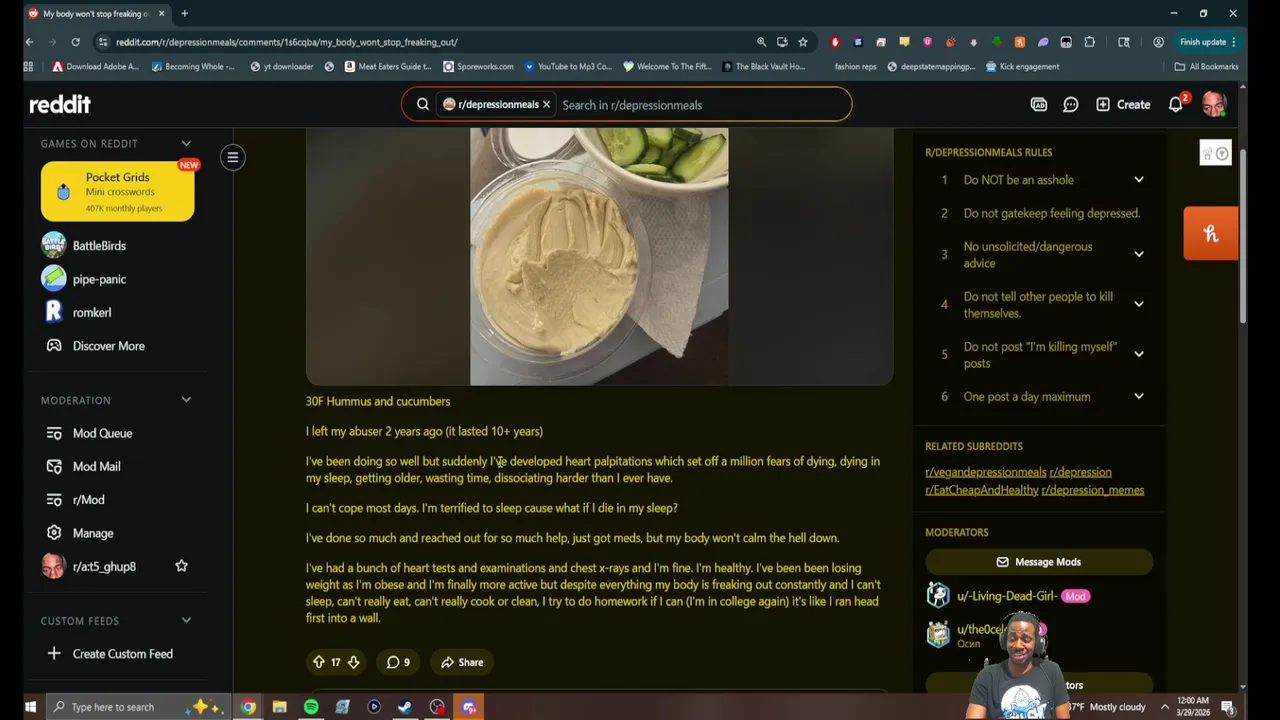Open YouTube to Mp3 bookmark

567,67
